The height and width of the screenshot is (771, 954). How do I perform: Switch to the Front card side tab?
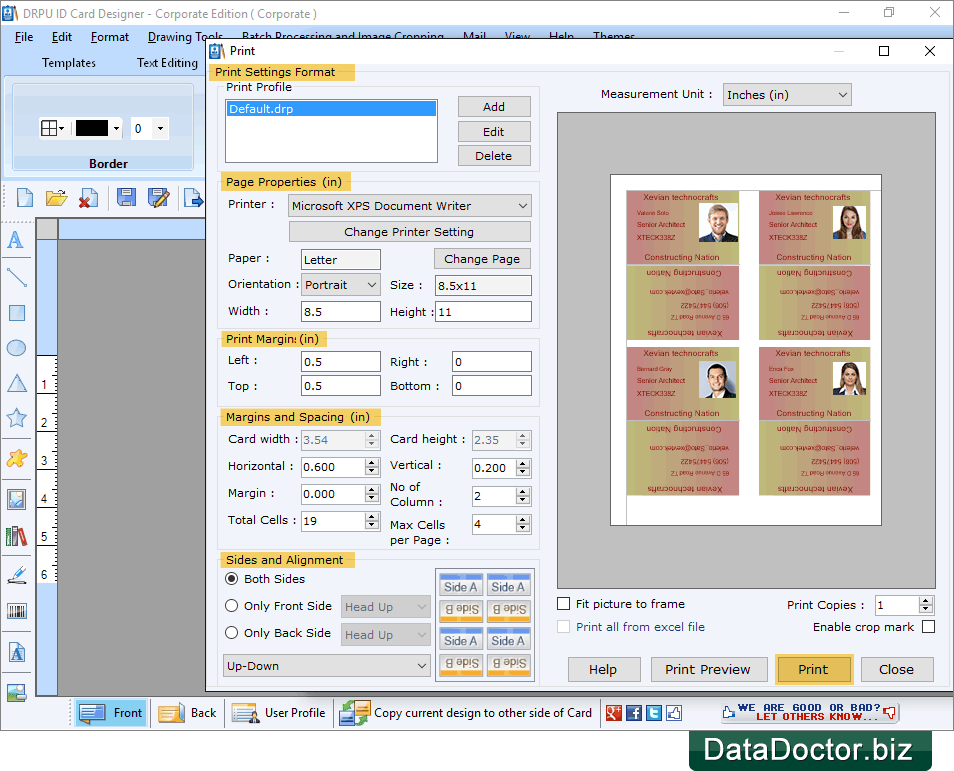(111, 713)
